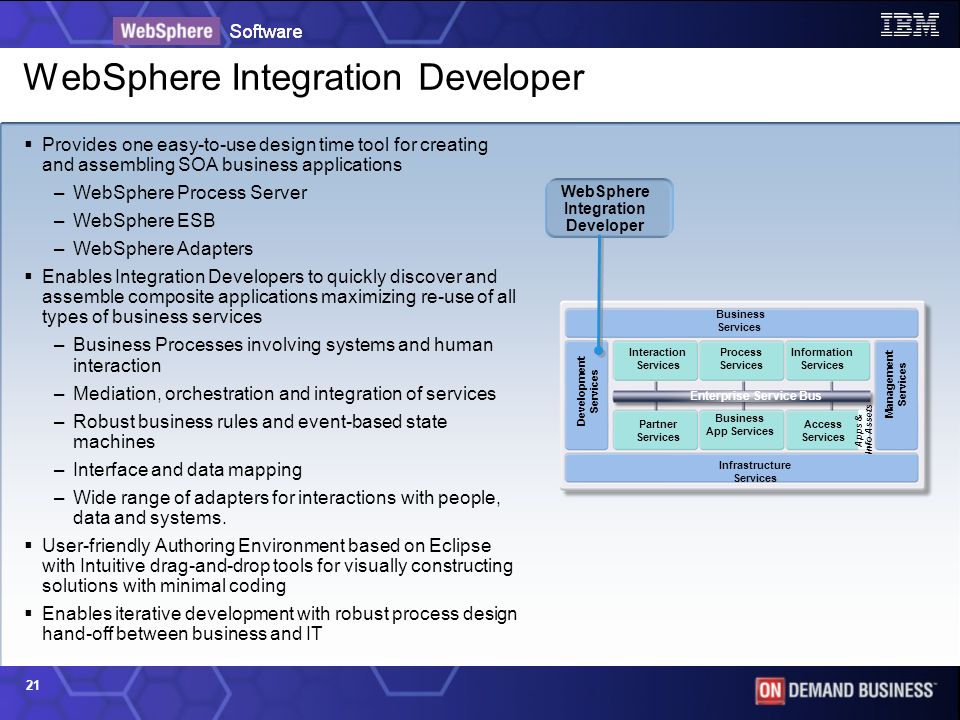This screenshot has height=720, width=960.
Task: Click the WebSphere Process Server sub-bullet
Action: tap(190, 192)
